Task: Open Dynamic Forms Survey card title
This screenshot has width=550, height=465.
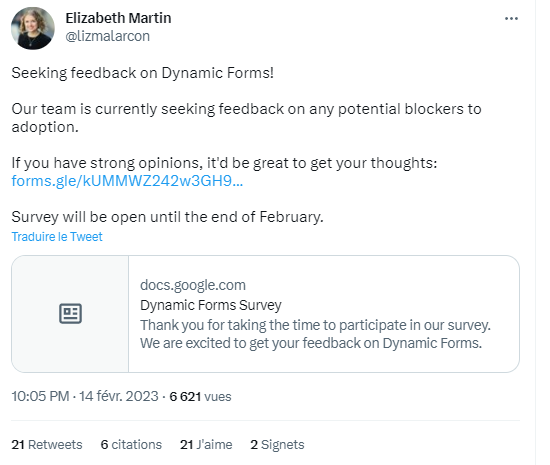Action: point(210,305)
